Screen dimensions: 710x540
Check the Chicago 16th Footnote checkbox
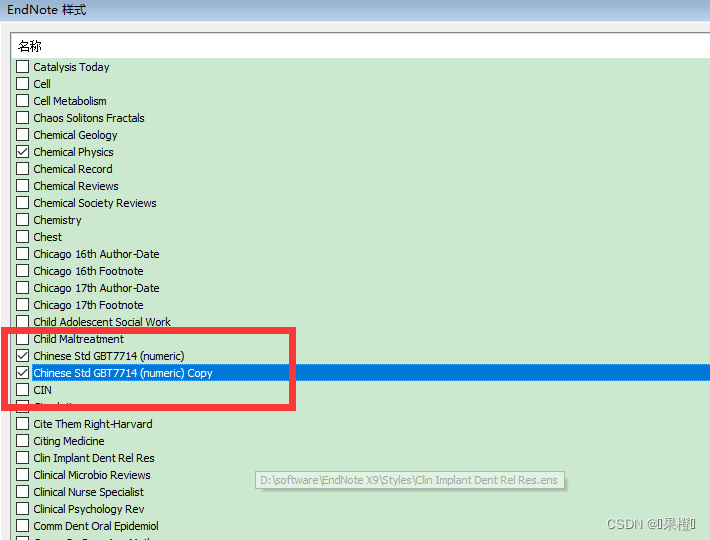(23, 271)
